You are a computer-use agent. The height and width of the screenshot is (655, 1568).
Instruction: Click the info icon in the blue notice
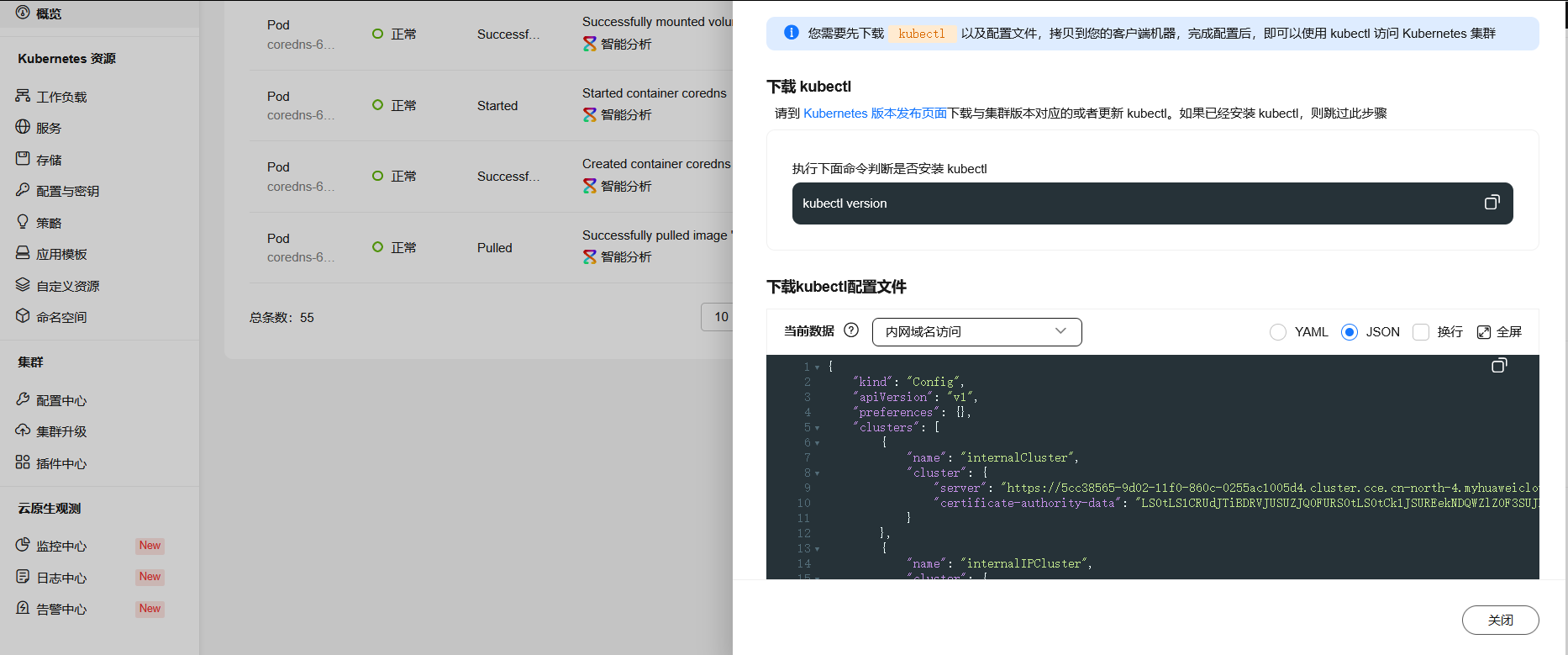(x=791, y=33)
